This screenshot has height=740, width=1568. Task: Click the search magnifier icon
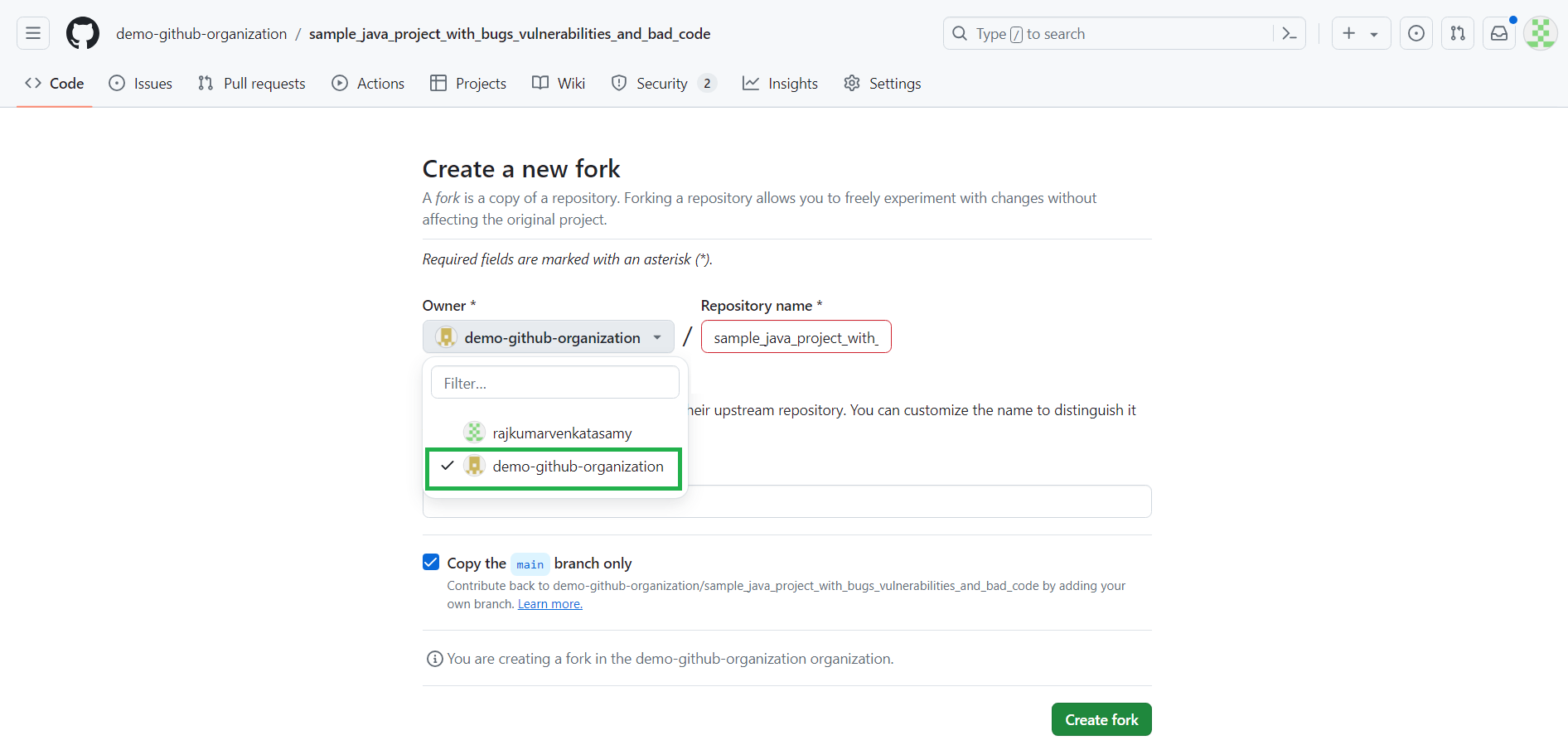[960, 33]
